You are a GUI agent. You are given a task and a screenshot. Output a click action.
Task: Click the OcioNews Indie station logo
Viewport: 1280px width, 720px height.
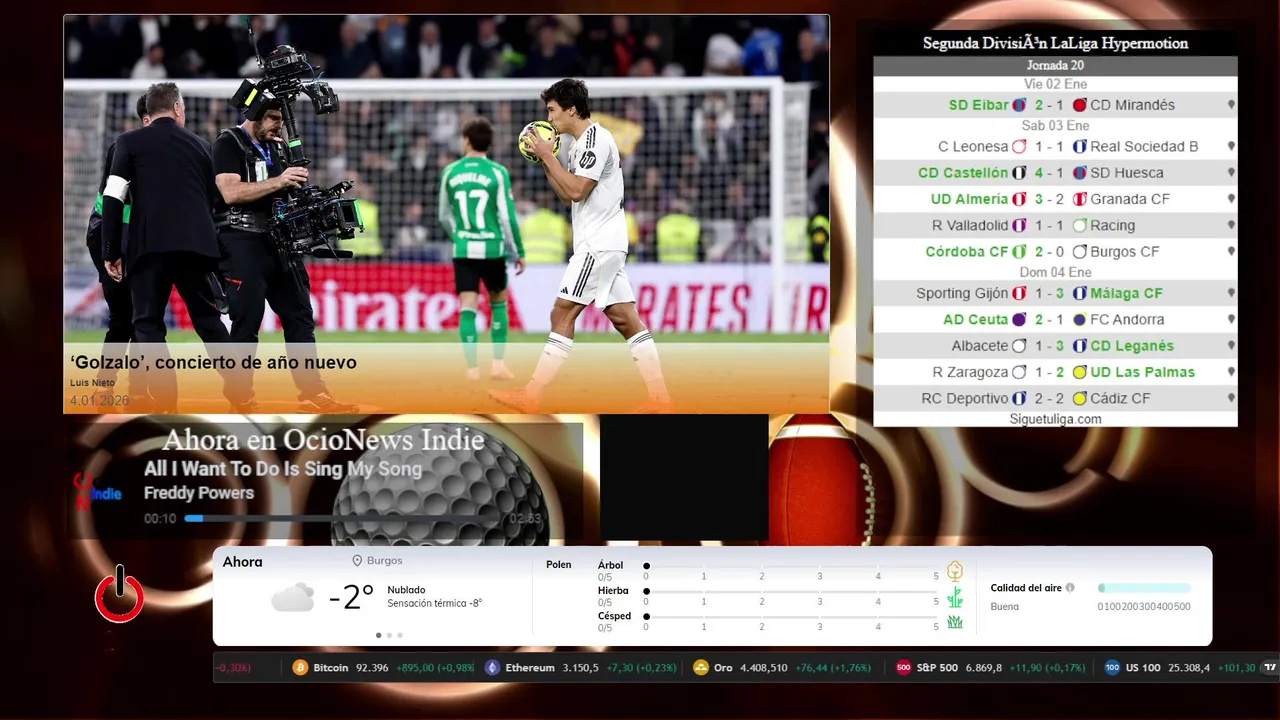click(97, 492)
